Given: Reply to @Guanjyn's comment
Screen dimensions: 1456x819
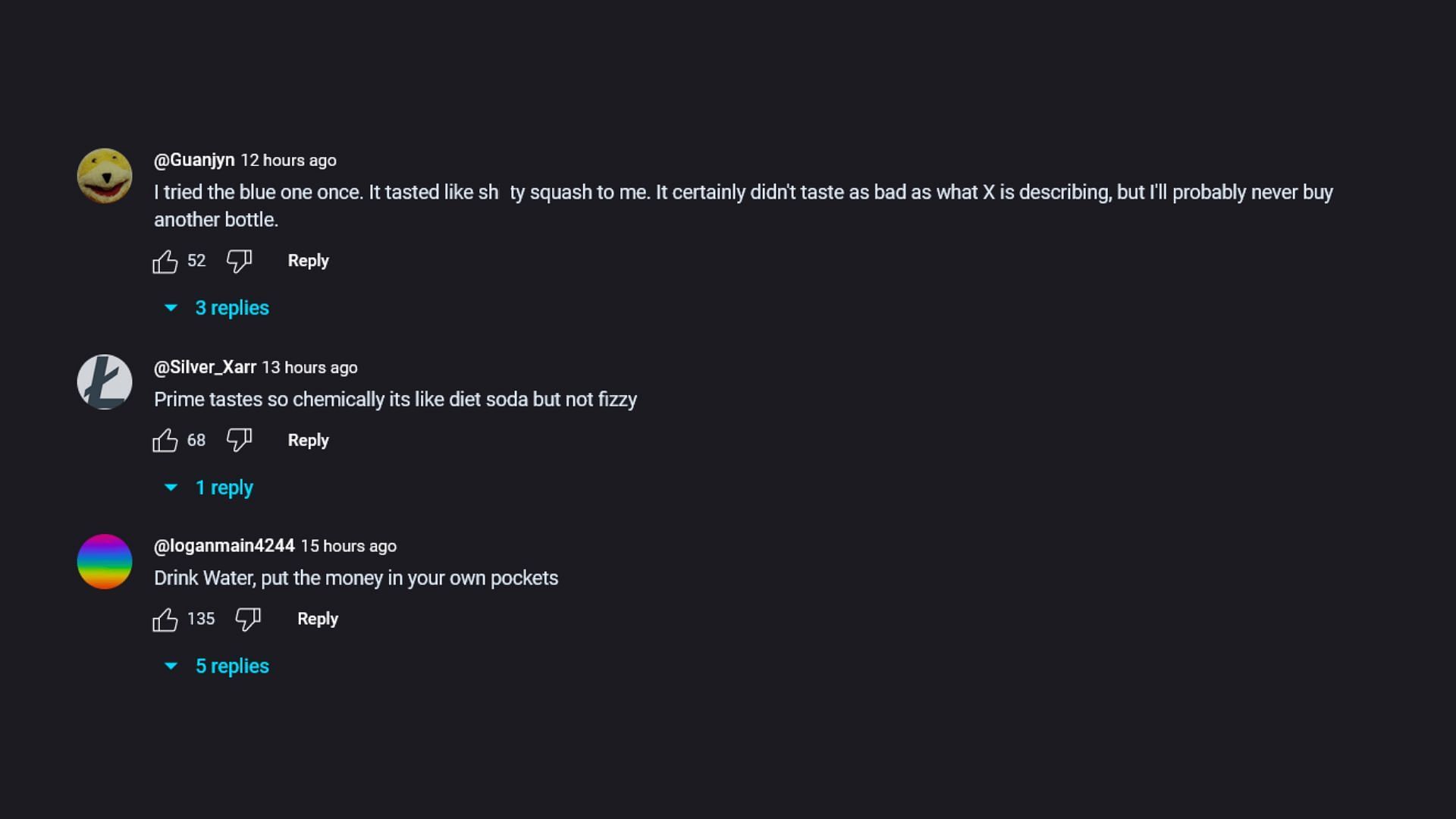Looking at the screenshot, I should point(308,261).
